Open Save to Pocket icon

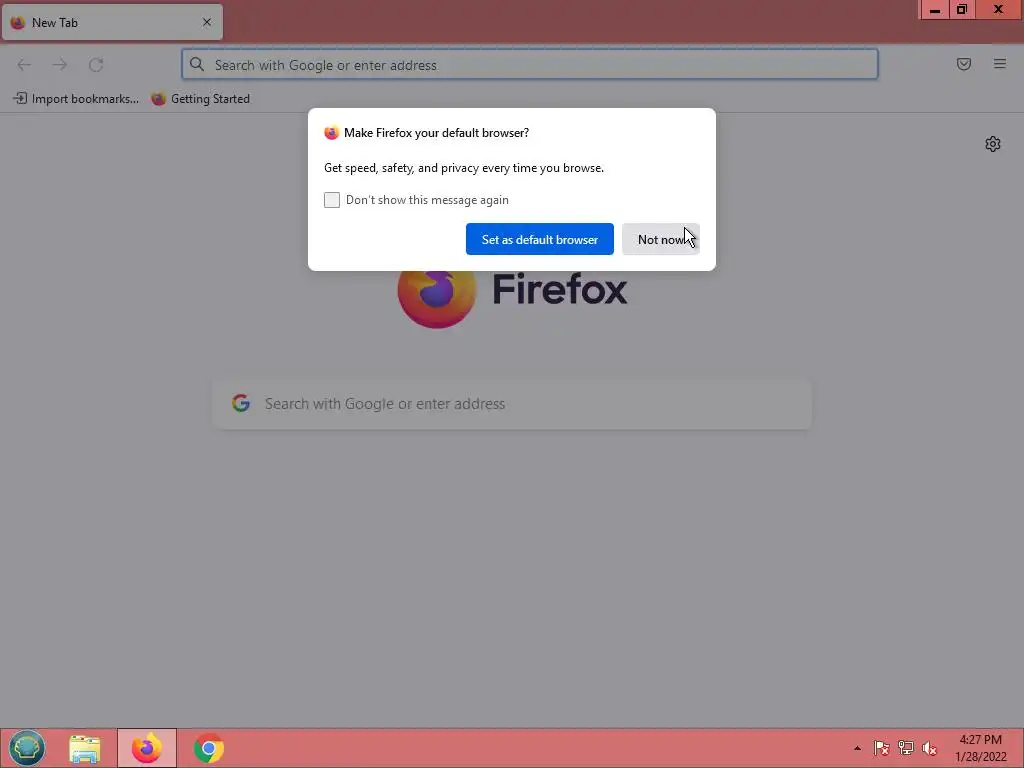pyautogui.click(x=964, y=64)
